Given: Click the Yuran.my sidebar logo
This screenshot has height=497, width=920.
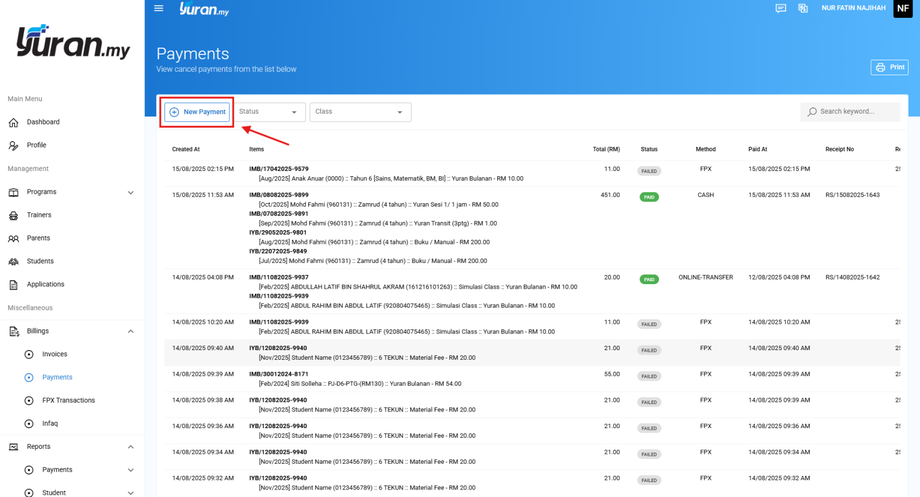Looking at the screenshot, I should 72,42.
